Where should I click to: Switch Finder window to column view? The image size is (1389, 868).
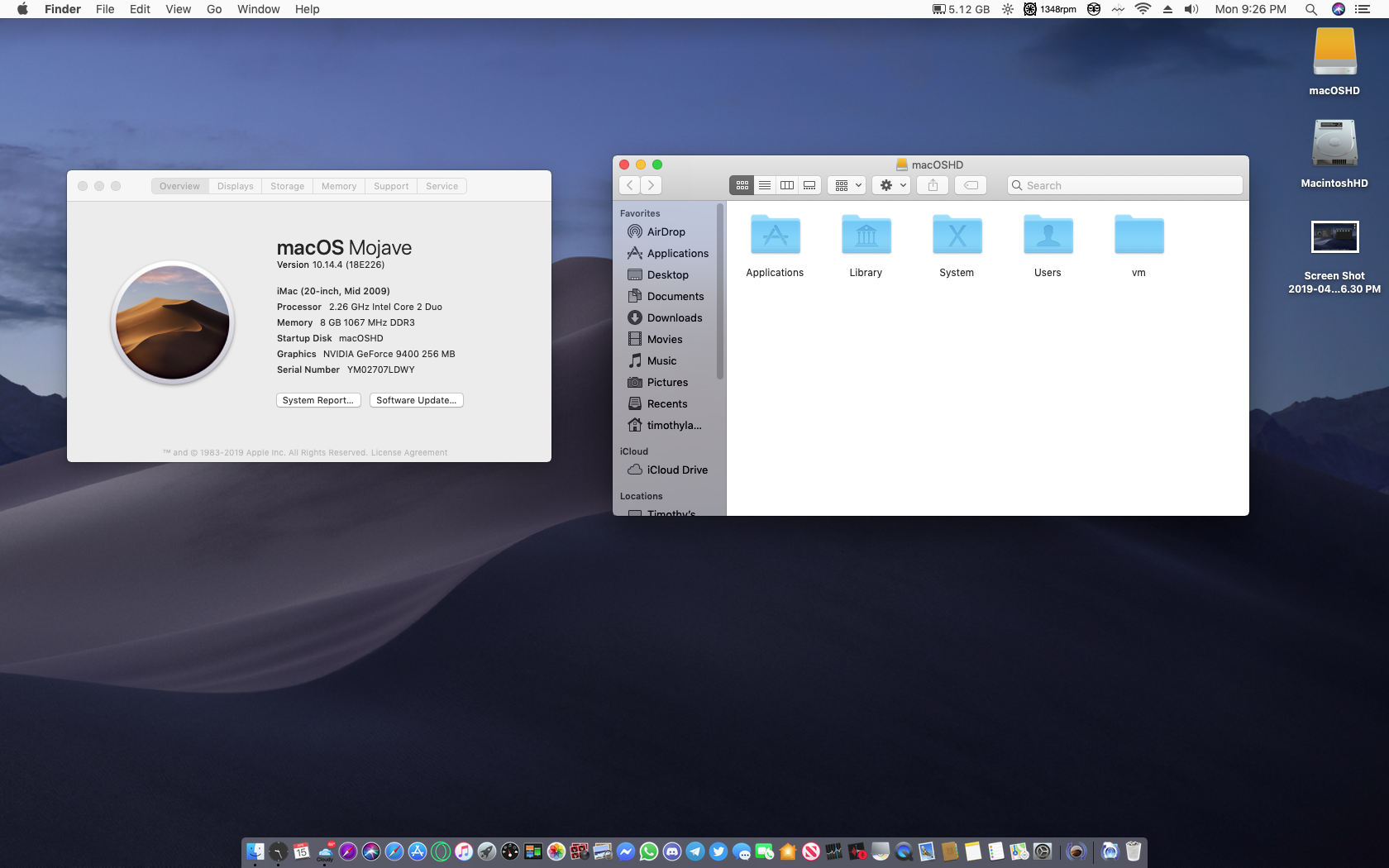tap(787, 185)
